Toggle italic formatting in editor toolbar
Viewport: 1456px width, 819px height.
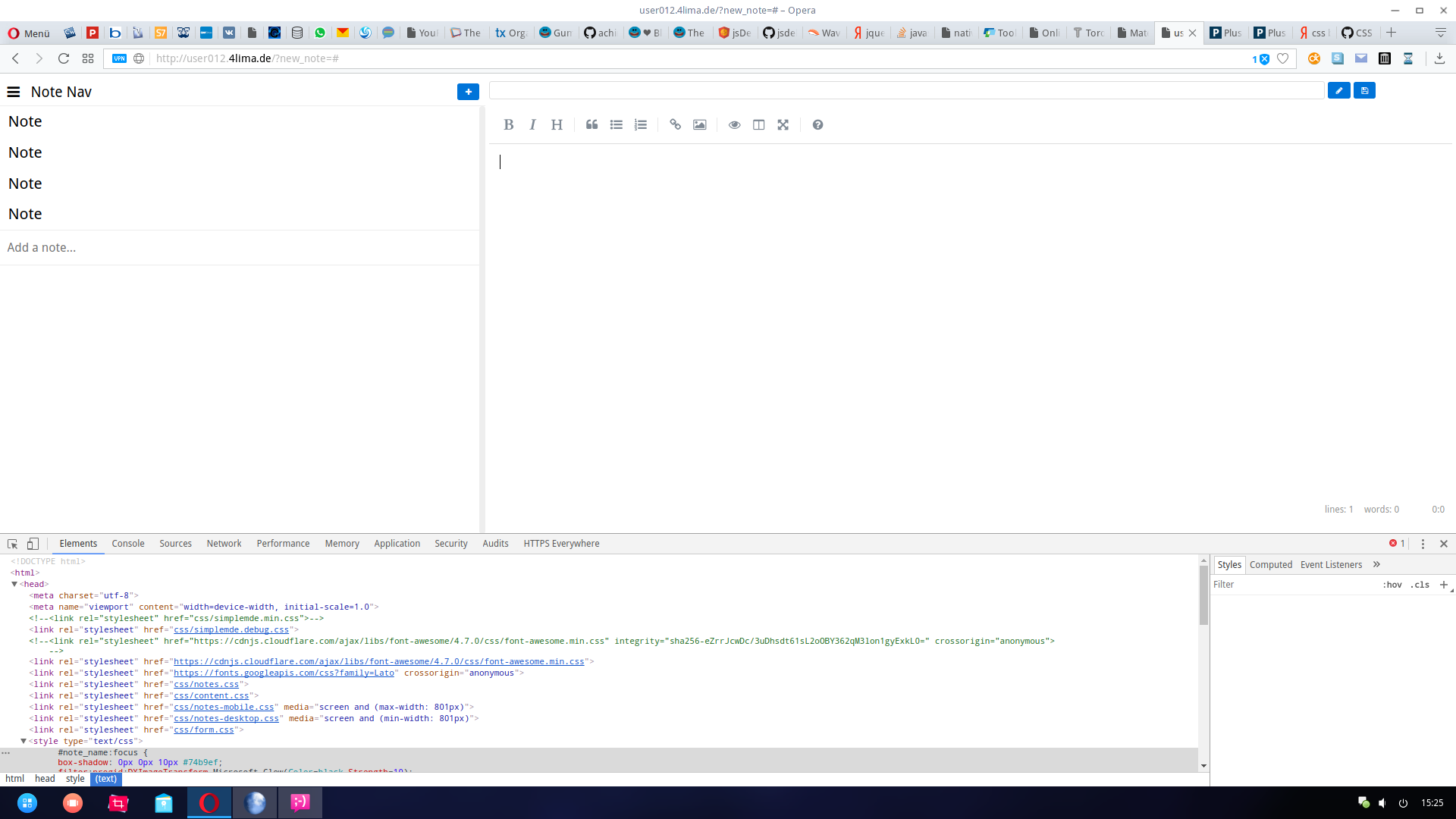pyautogui.click(x=533, y=125)
